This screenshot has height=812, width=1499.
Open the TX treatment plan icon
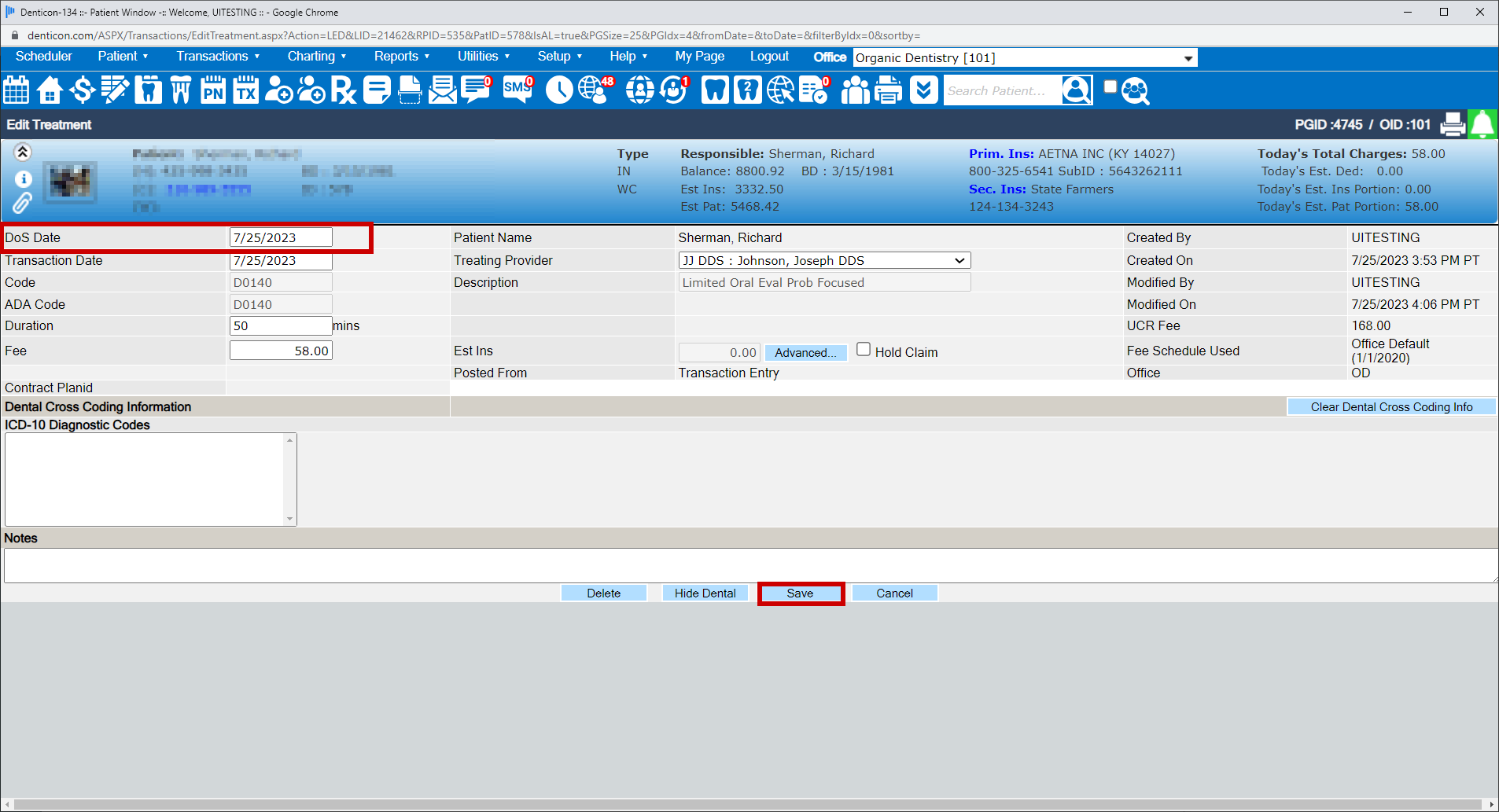(246, 90)
